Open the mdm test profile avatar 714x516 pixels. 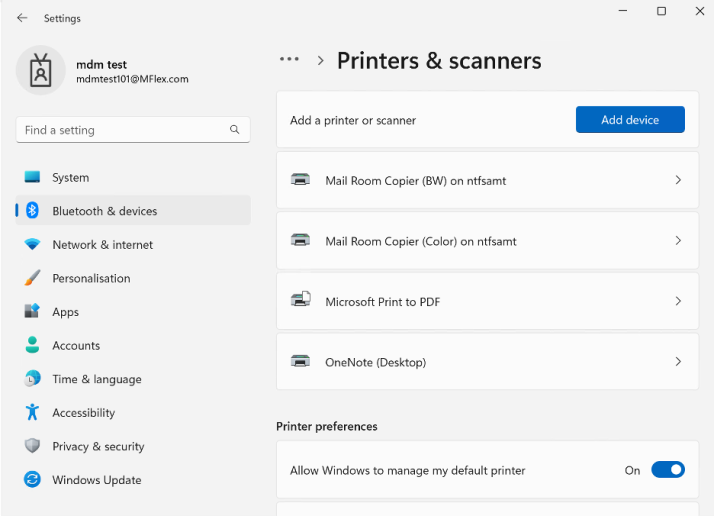(x=41, y=70)
